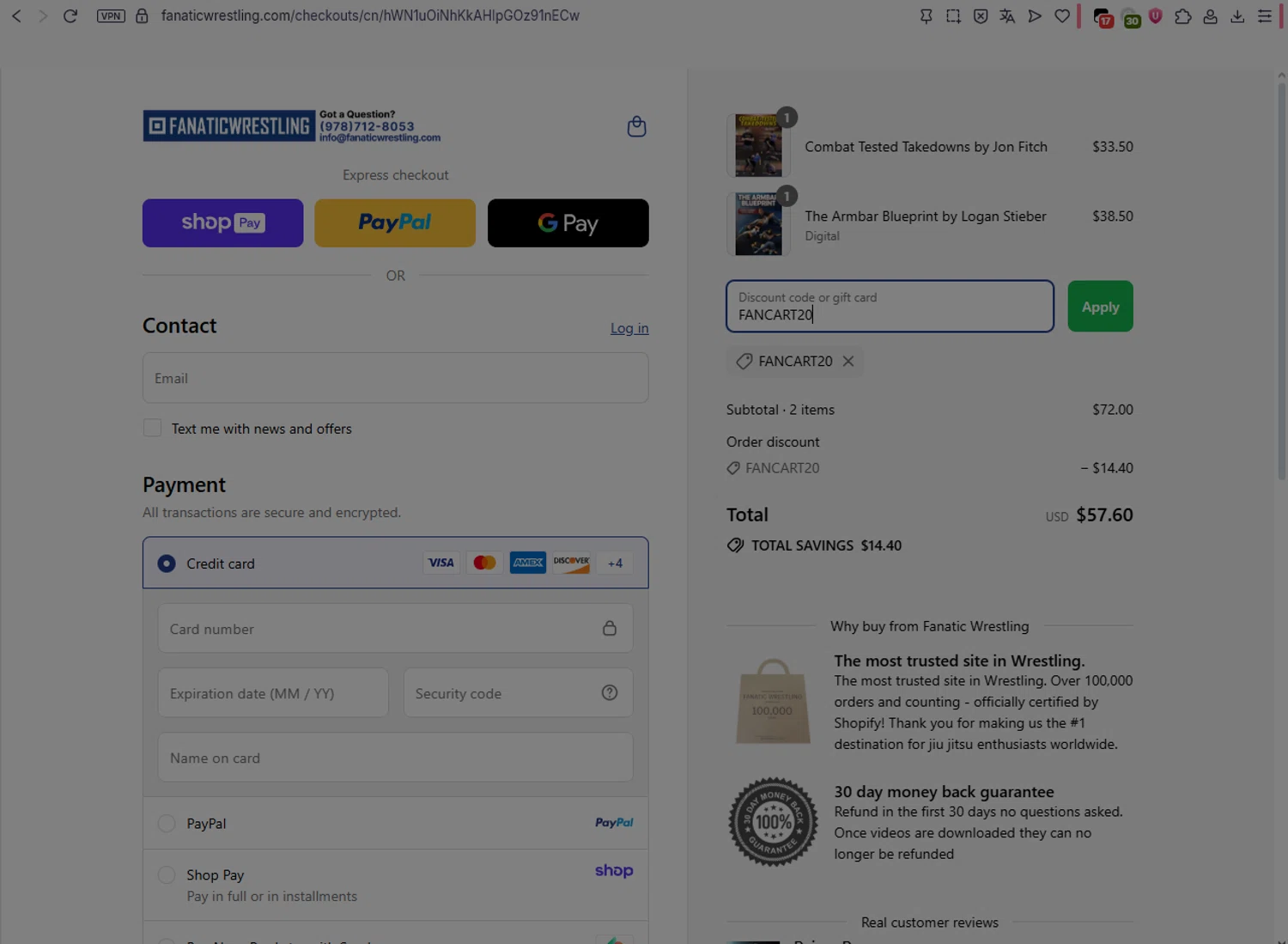Open the browser profile account icon
1288x944 pixels.
(1210, 15)
